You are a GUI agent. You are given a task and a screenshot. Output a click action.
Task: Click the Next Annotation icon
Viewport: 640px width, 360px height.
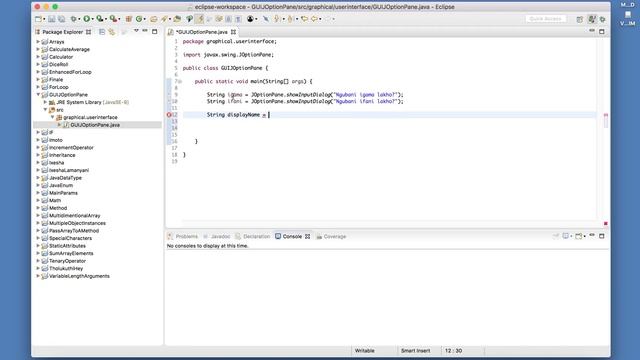(276, 19)
